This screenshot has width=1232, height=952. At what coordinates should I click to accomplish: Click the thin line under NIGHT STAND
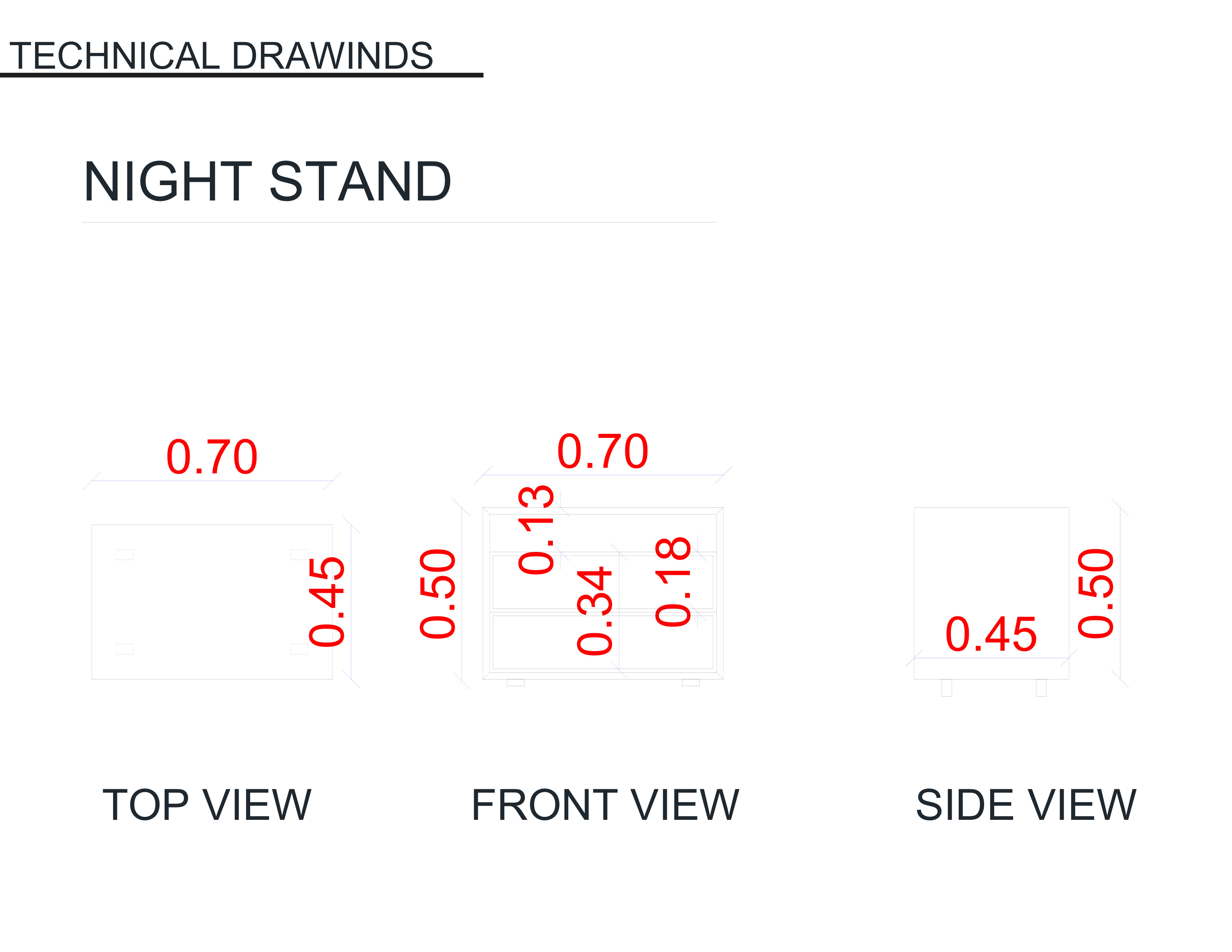(398, 222)
